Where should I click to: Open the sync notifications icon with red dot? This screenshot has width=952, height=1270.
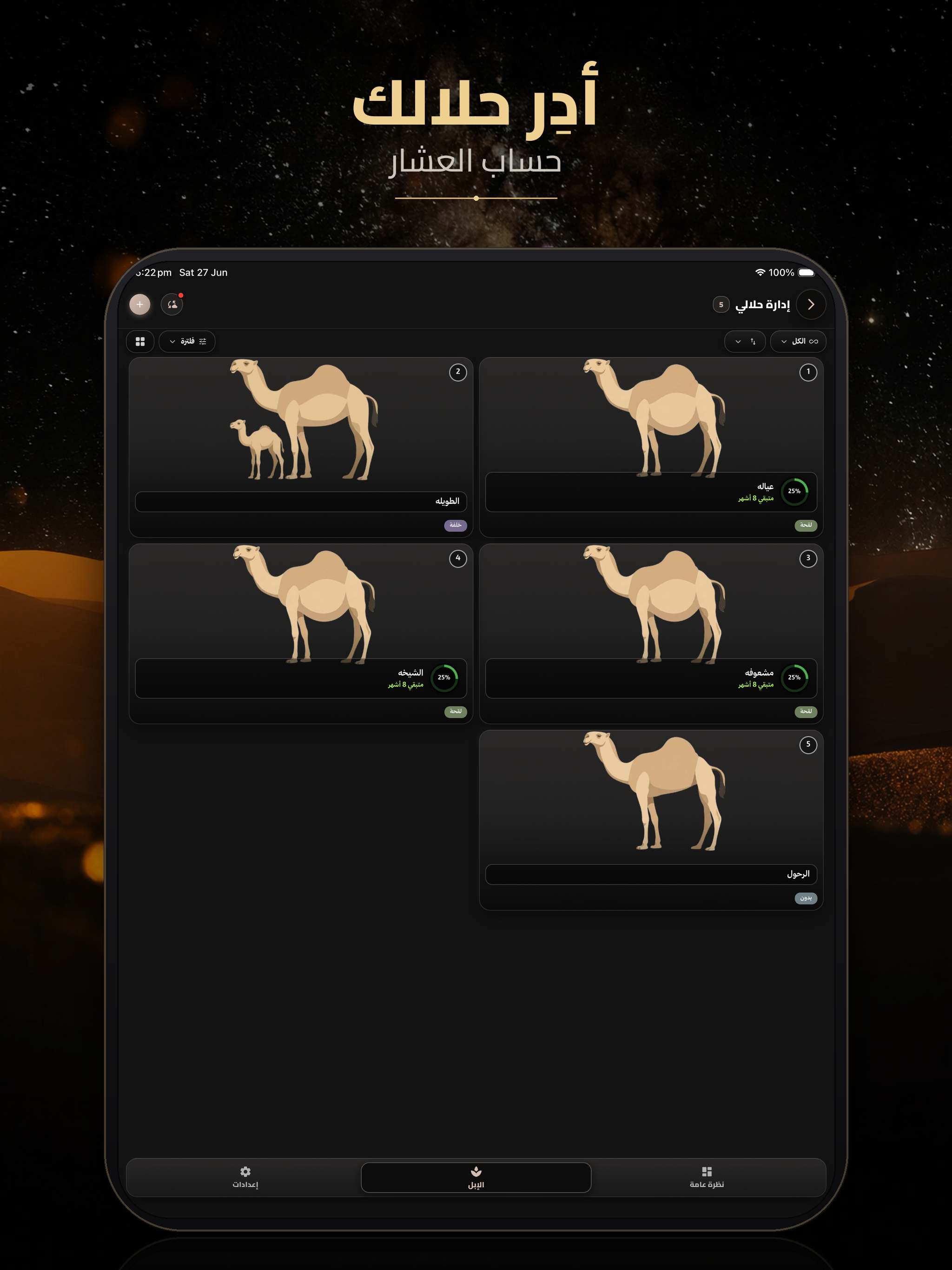coord(172,304)
